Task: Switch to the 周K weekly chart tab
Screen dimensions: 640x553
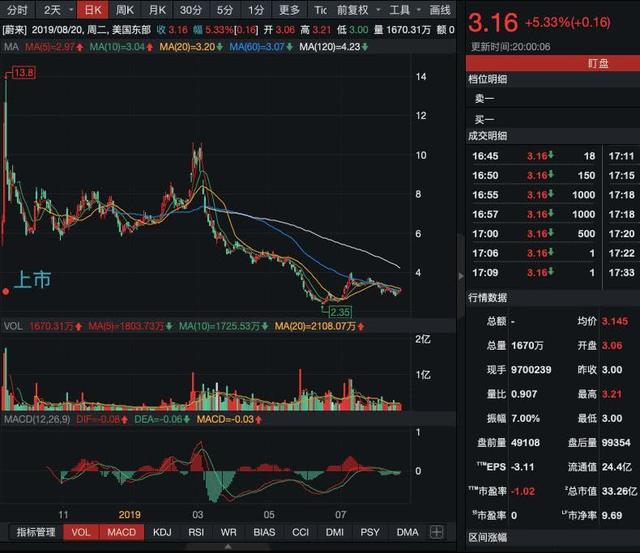Action: [x=125, y=9]
